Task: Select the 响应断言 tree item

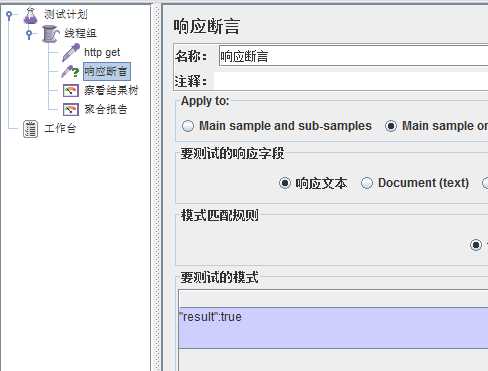Action: click(106, 71)
